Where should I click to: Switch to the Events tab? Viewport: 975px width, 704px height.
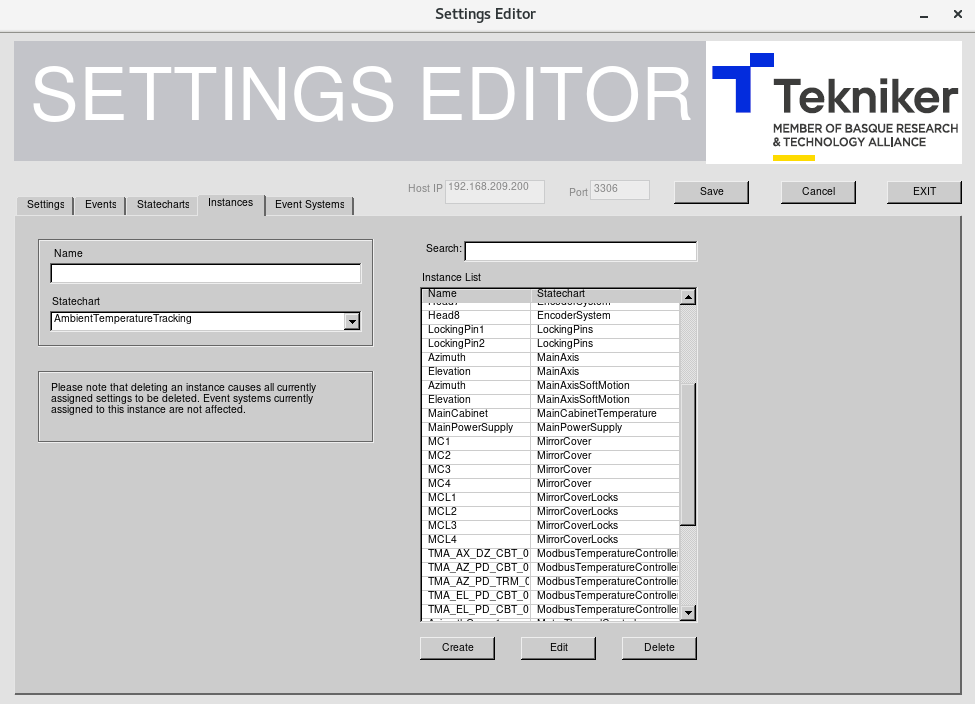[x=100, y=205]
